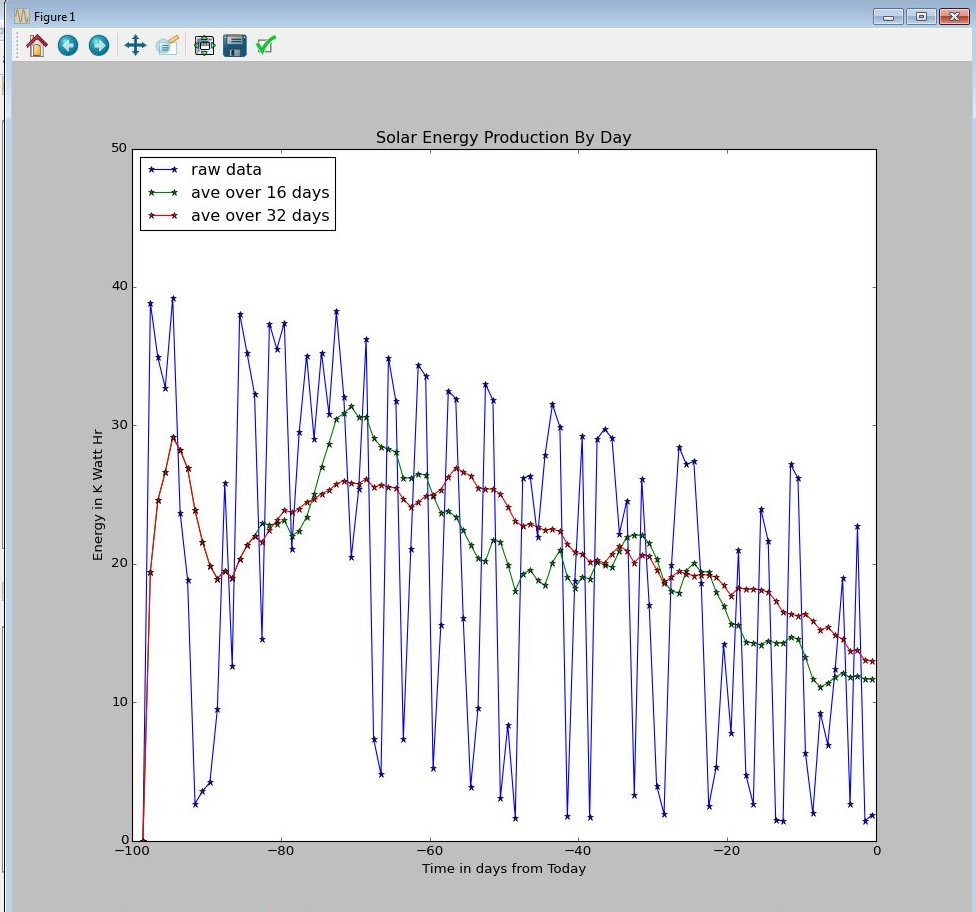The width and height of the screenshot is (976, 912).
Task: Click the y-axis label Energy in K Watt Hr
Action: (98, 495)
